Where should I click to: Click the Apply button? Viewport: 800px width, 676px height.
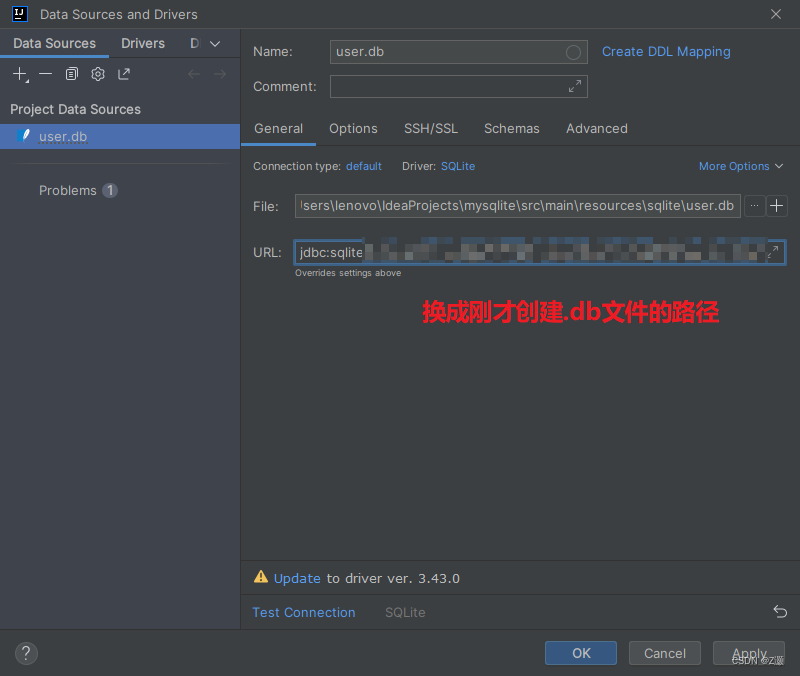click(748, 653)
